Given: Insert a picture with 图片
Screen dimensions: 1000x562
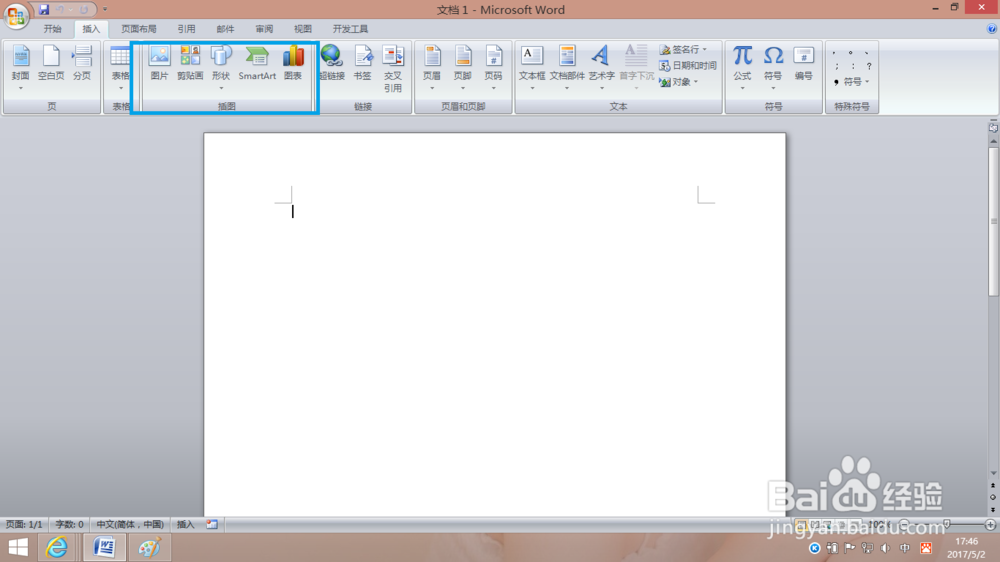Looking at the screenshot, I should [x=159, y=64].
